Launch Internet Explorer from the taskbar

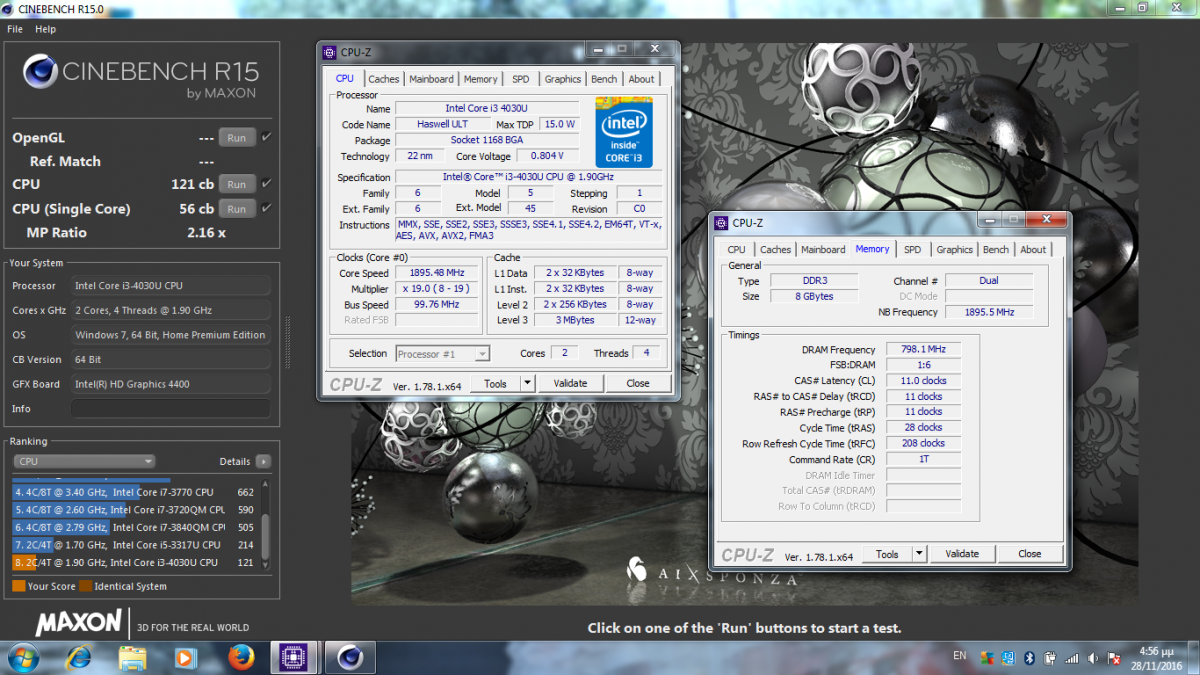pyautogui.click(x=78, y=657)
